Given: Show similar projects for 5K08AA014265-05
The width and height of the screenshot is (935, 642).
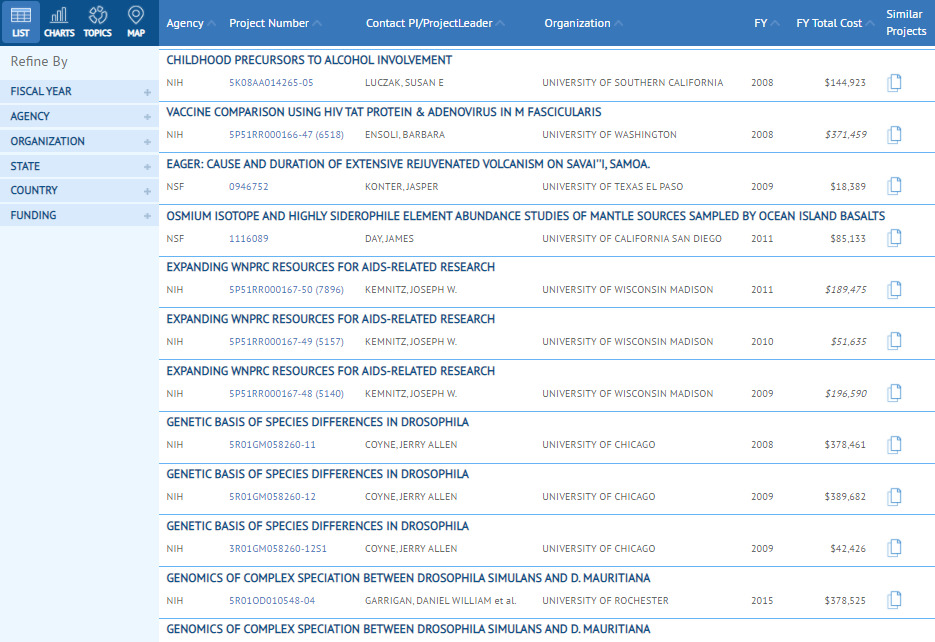Looking at the screenshot, I should 894,83.
